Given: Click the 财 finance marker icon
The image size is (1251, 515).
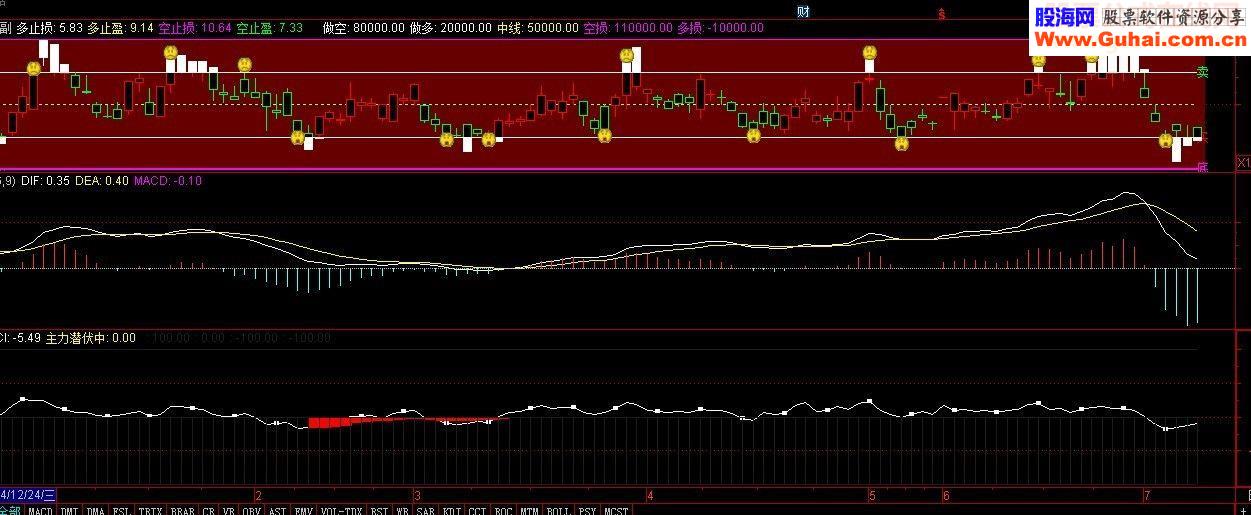Looking at the screenshot, I should (803, 12).
